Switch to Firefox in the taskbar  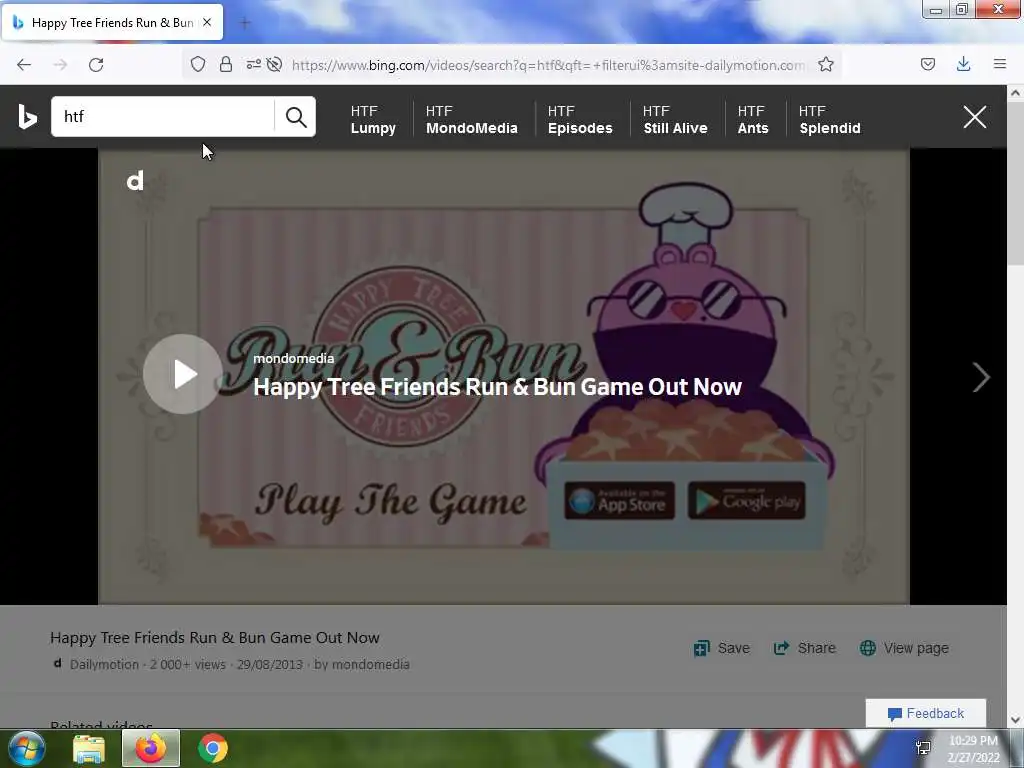pos(151,749)
